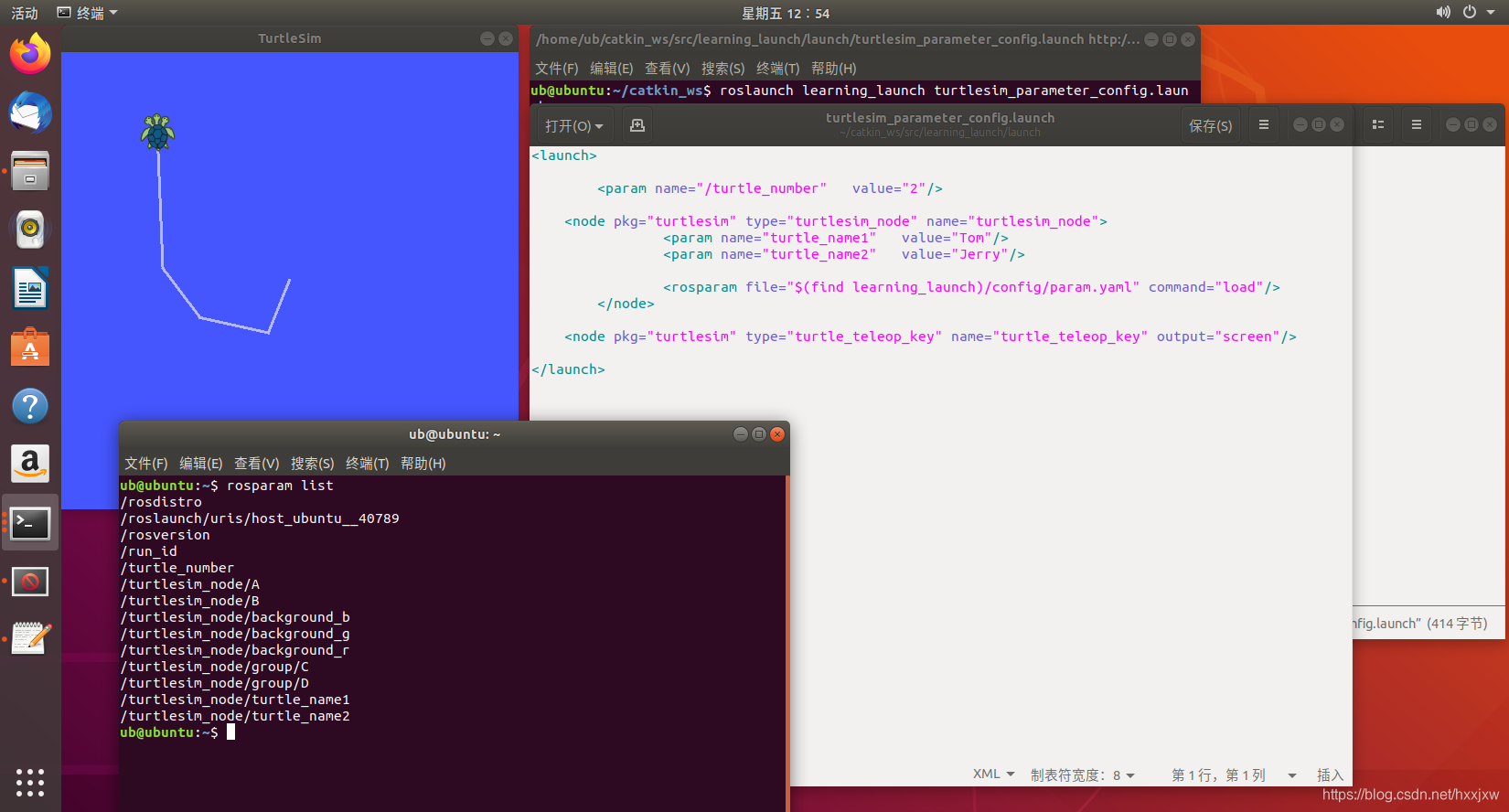Click 保存(S) save button in gedit

1211,125
